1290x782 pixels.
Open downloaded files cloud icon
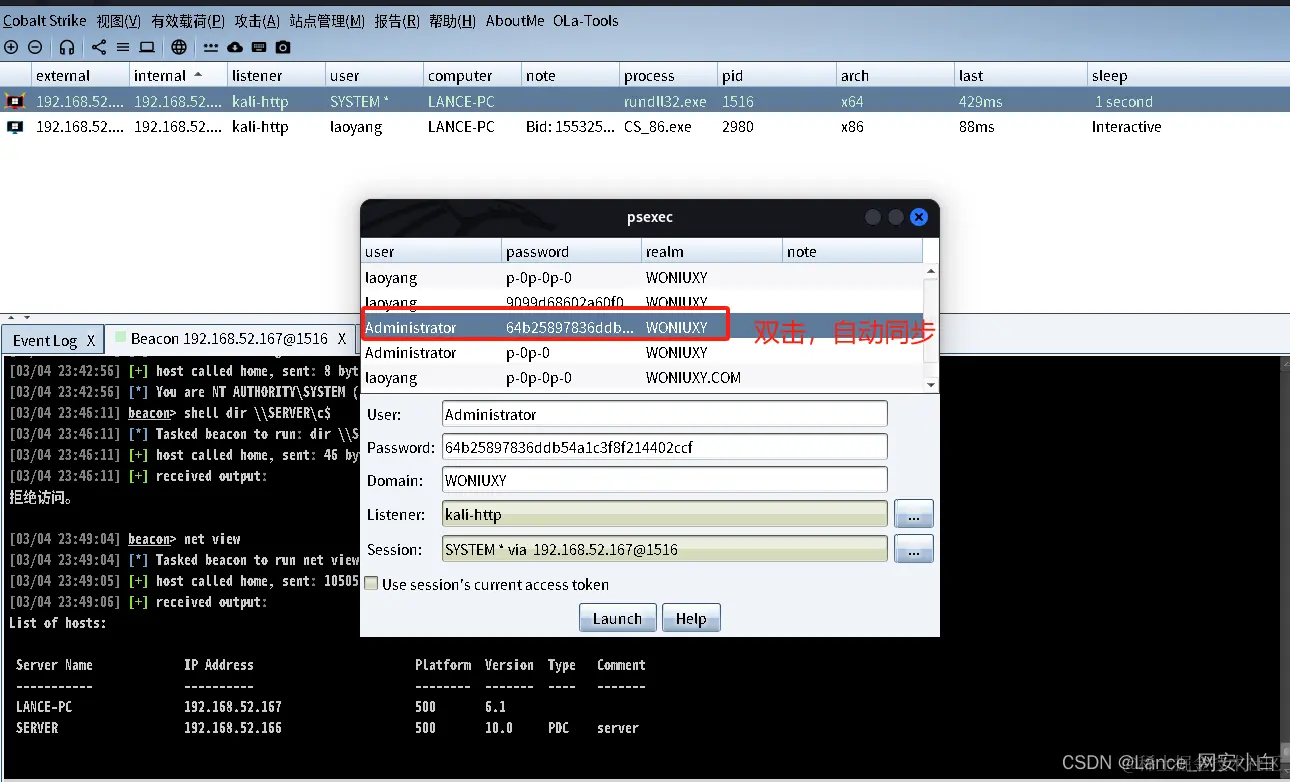235,47
